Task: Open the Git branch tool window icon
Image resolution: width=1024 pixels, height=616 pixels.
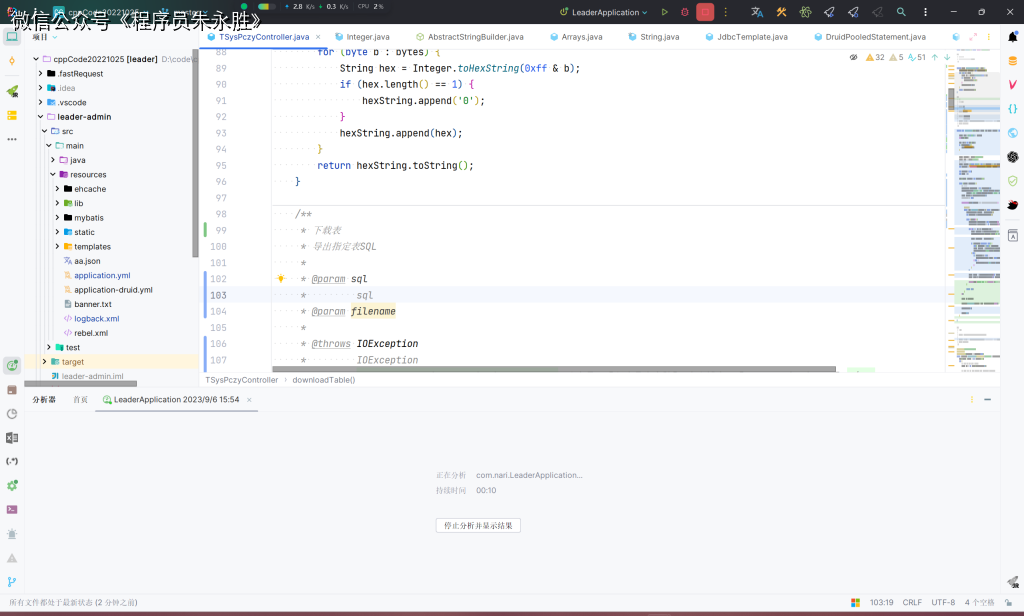Action: 12,581
